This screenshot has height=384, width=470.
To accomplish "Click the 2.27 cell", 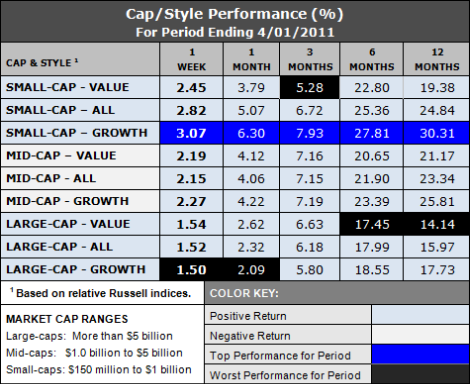I will click(x=191, y=201).
